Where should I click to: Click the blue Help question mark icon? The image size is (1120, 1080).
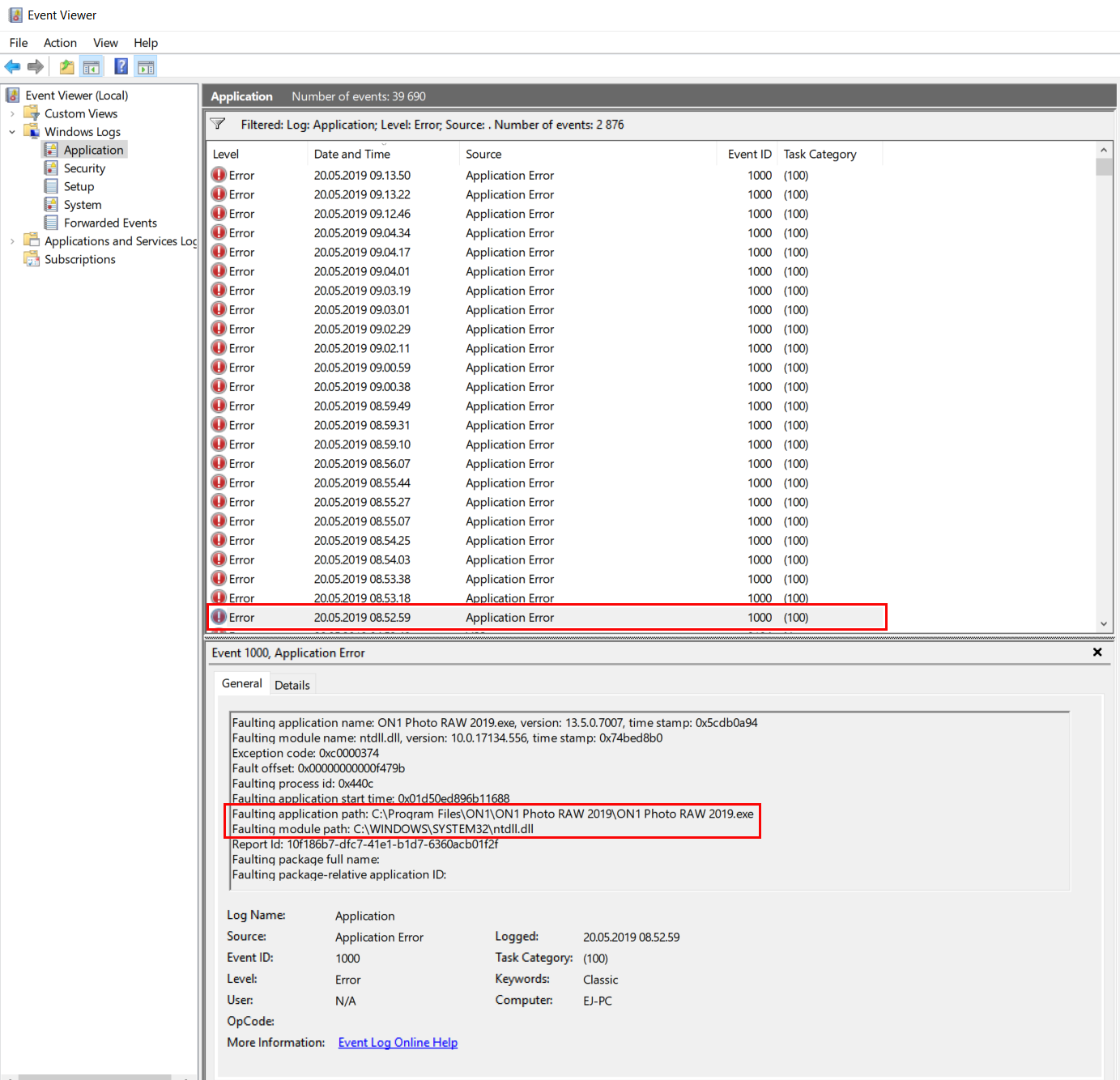(x=121, y=67)
